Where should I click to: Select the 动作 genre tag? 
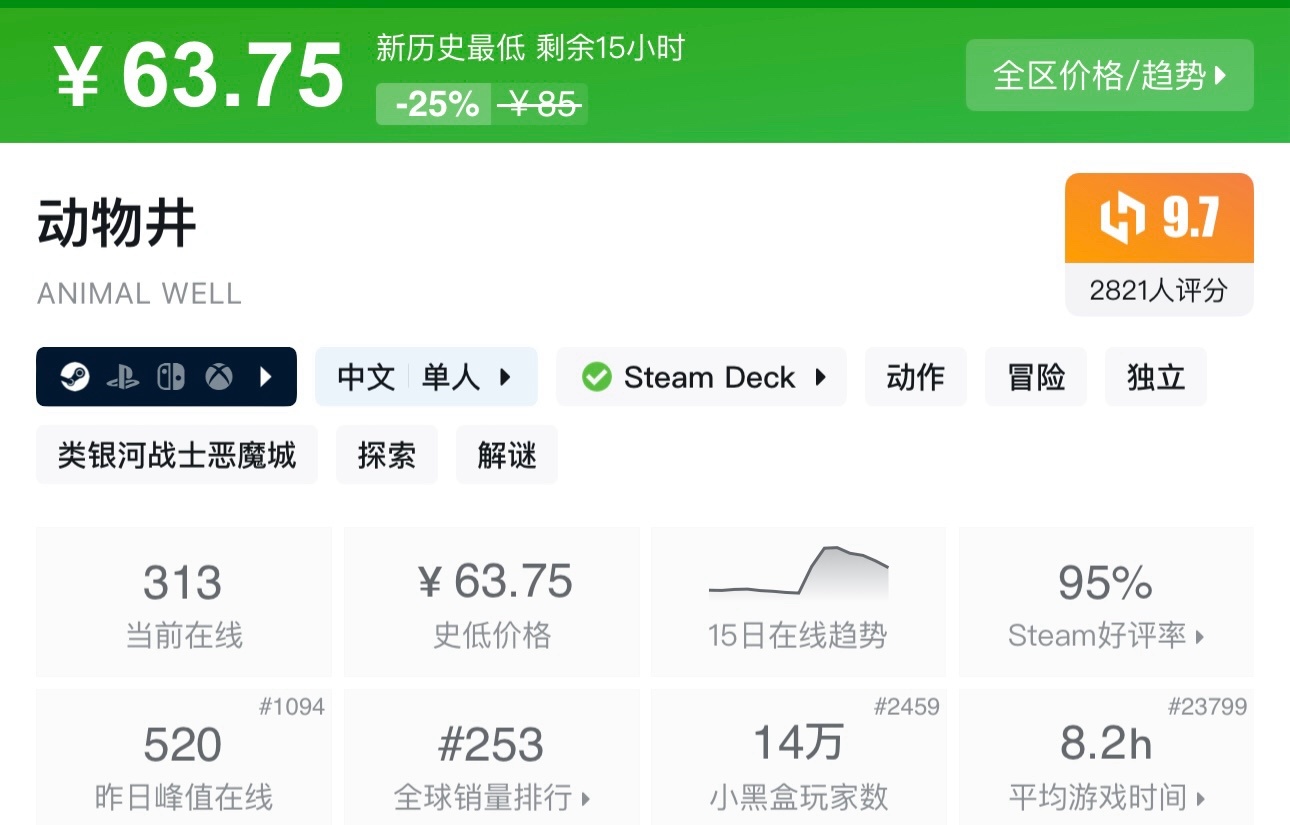(915, 377)
